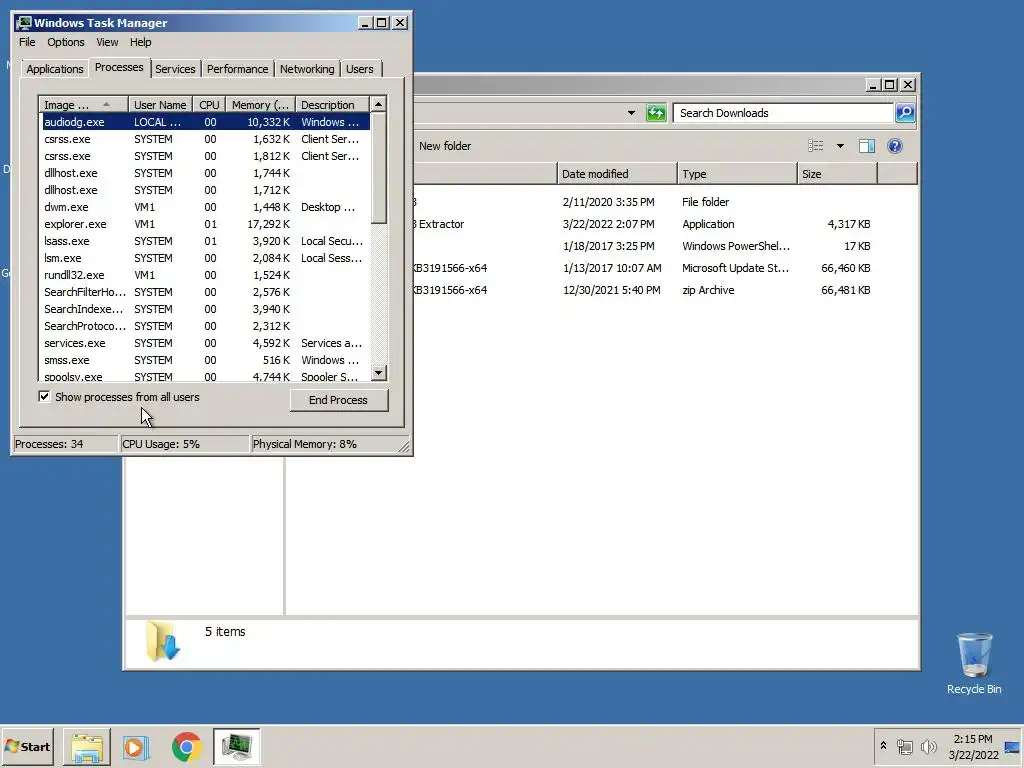Switch to the Applications tab
This screenshot has width=1024, height=768.
pos(54,69)
